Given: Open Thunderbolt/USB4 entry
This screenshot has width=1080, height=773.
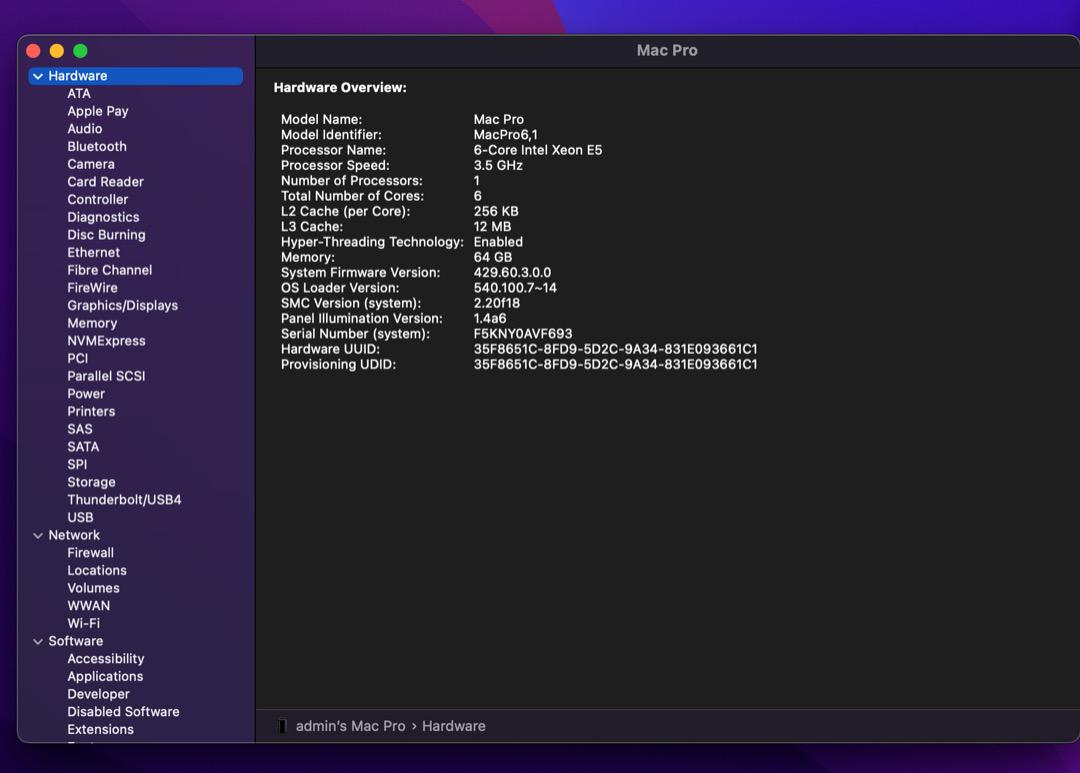Looking at the screenshot, I should (125, 500).
